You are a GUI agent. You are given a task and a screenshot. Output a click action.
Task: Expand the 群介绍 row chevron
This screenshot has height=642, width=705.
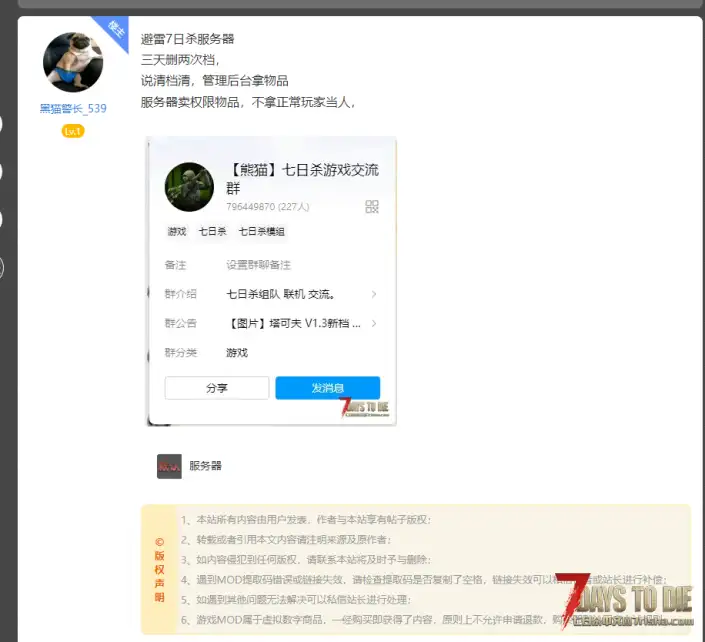(x=374, y=294)
